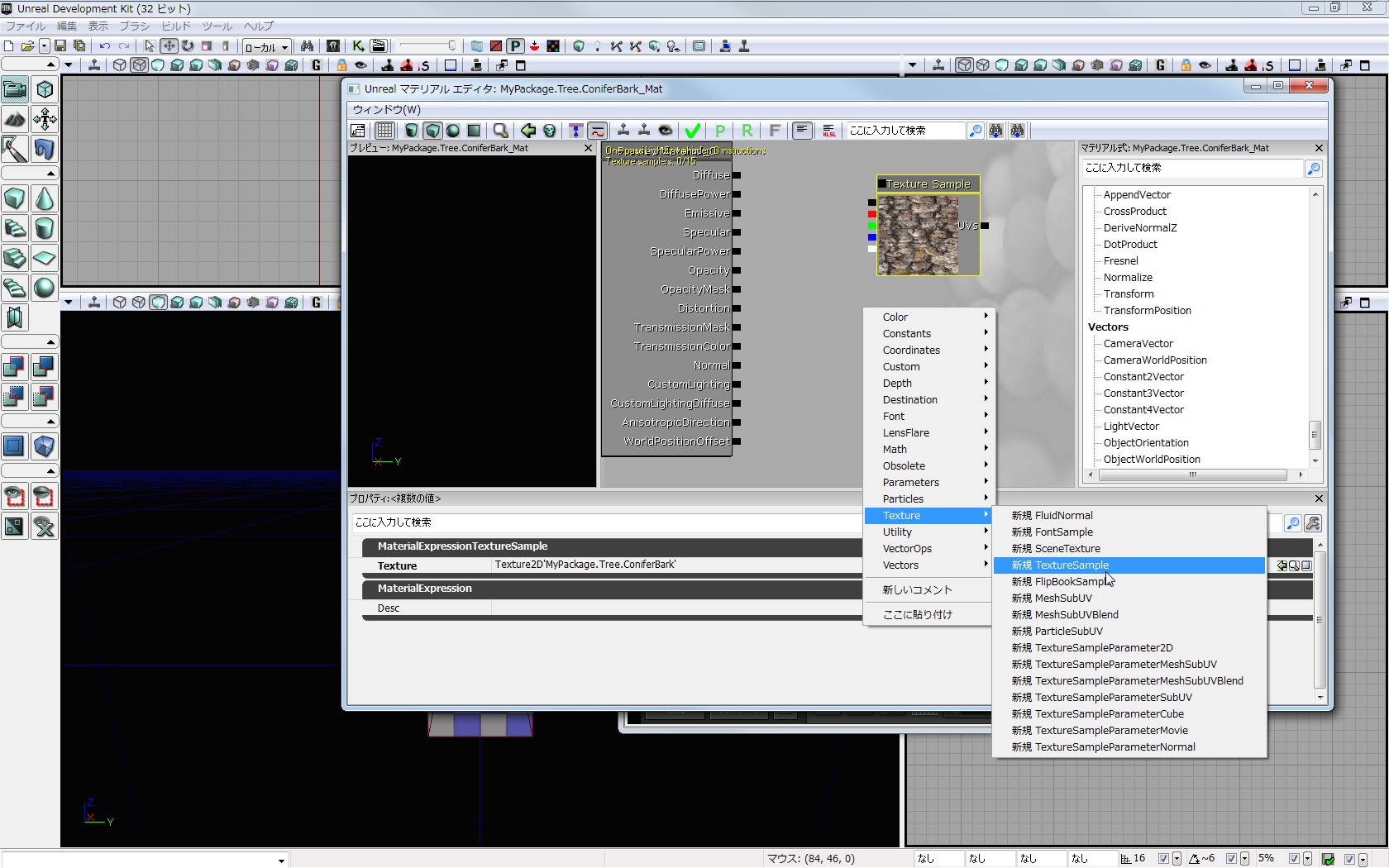
Task: Click ここに貼り付け in context menu
Action: pos(917,614)
